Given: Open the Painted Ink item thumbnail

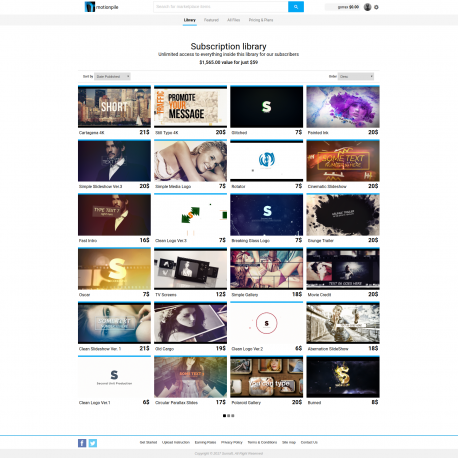Looking at the screenshot, I should [x=343, y=107].
